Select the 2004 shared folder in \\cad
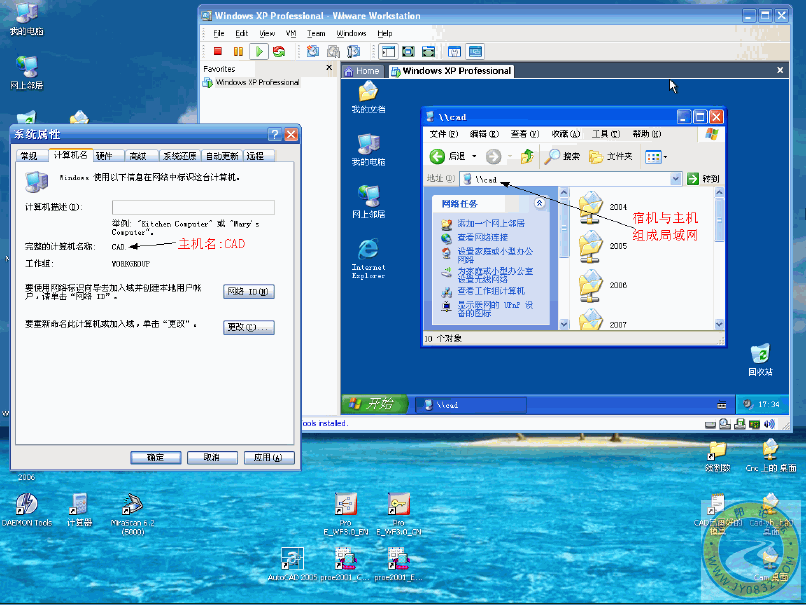 tap(603, 207)
